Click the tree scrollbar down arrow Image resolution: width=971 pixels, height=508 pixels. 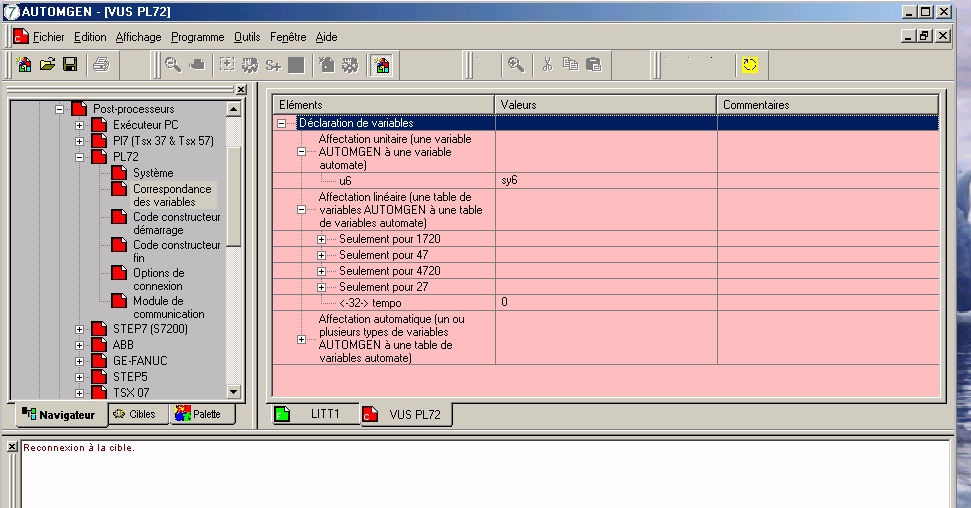click(x=234, y=392)
